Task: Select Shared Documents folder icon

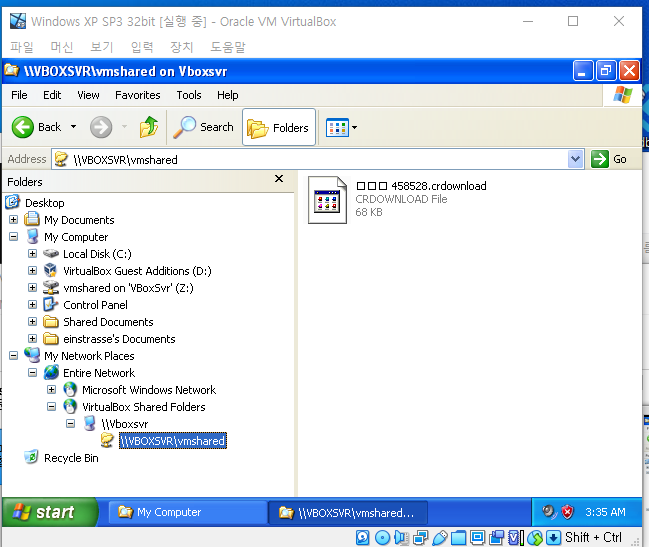Action: click(x=51, y=321)
